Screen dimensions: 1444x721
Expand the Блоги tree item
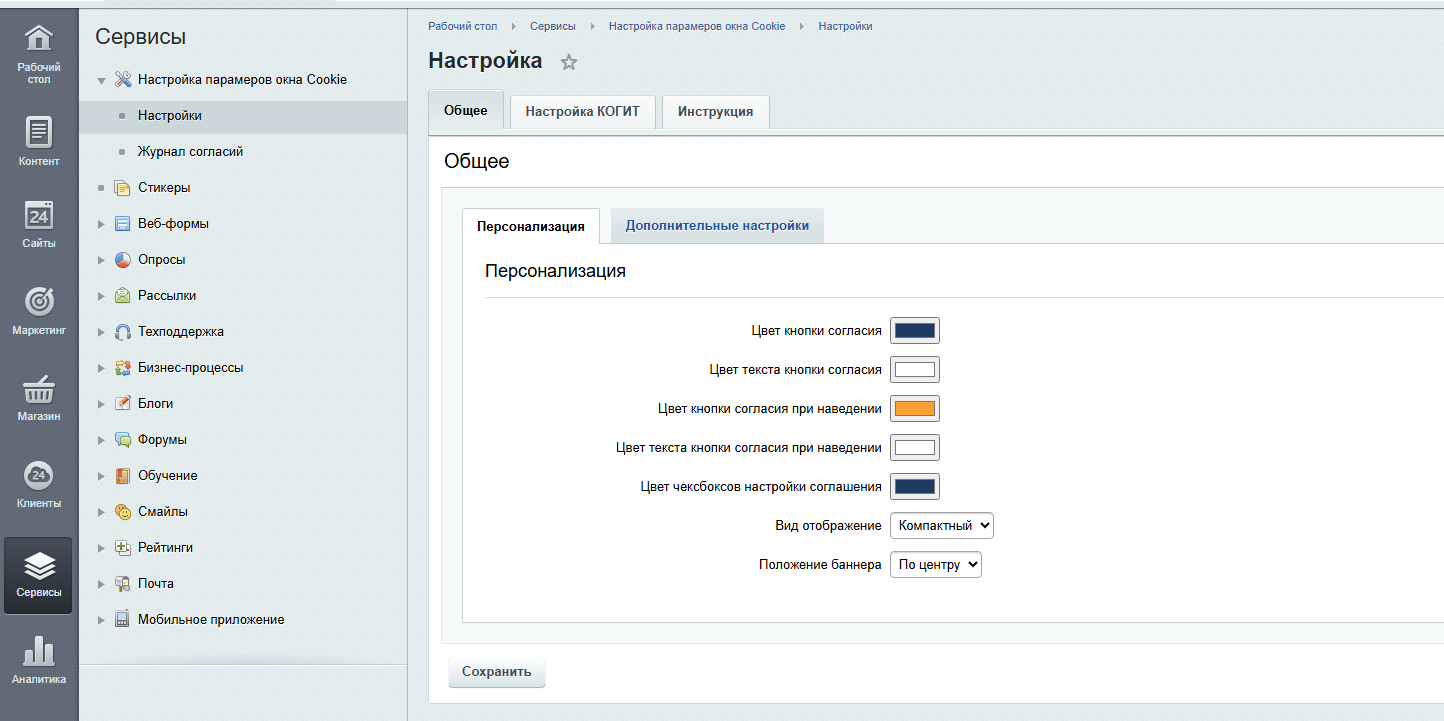[x=101, y=403]
